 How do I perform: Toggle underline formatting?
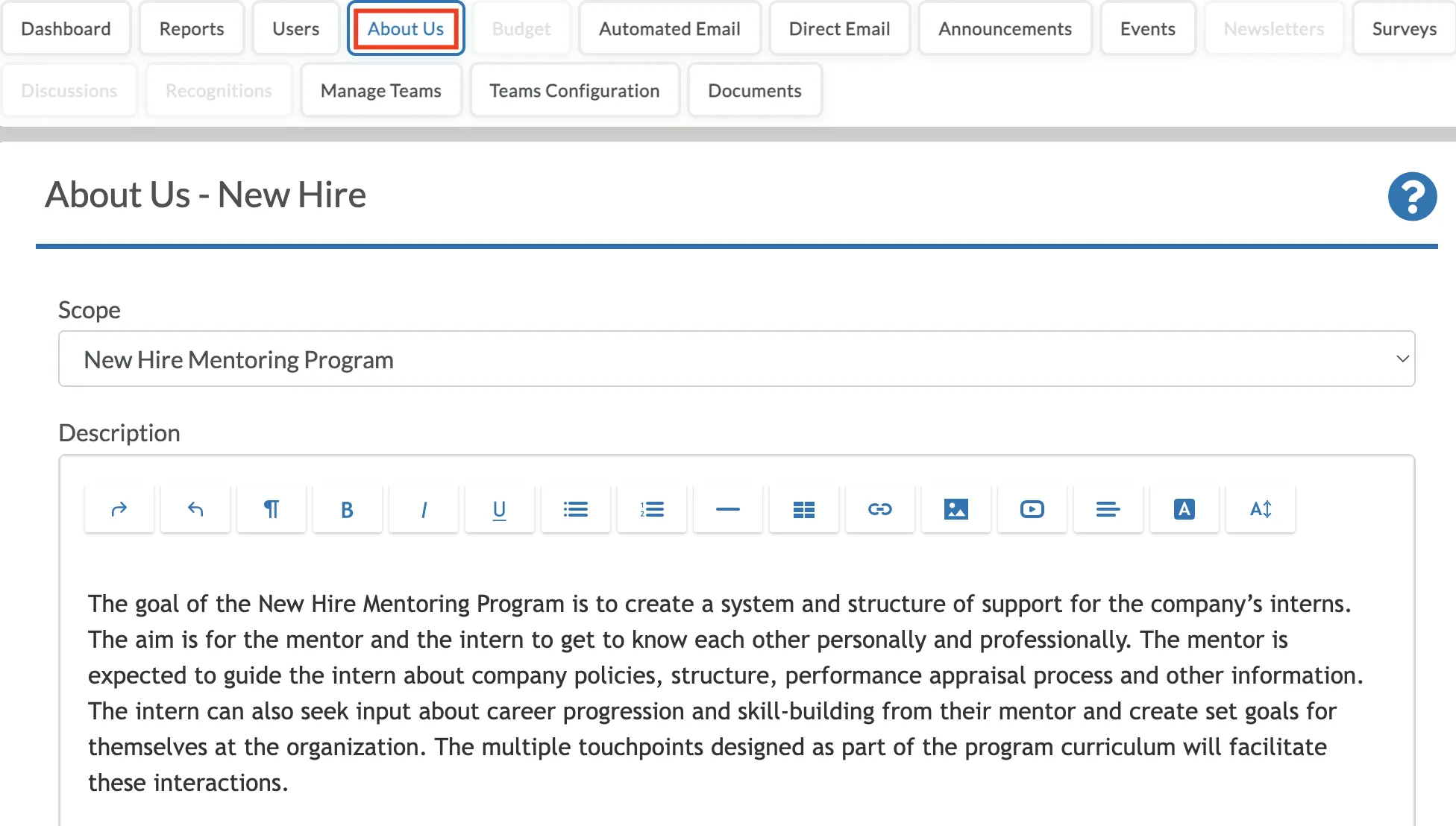coord(500,509)
